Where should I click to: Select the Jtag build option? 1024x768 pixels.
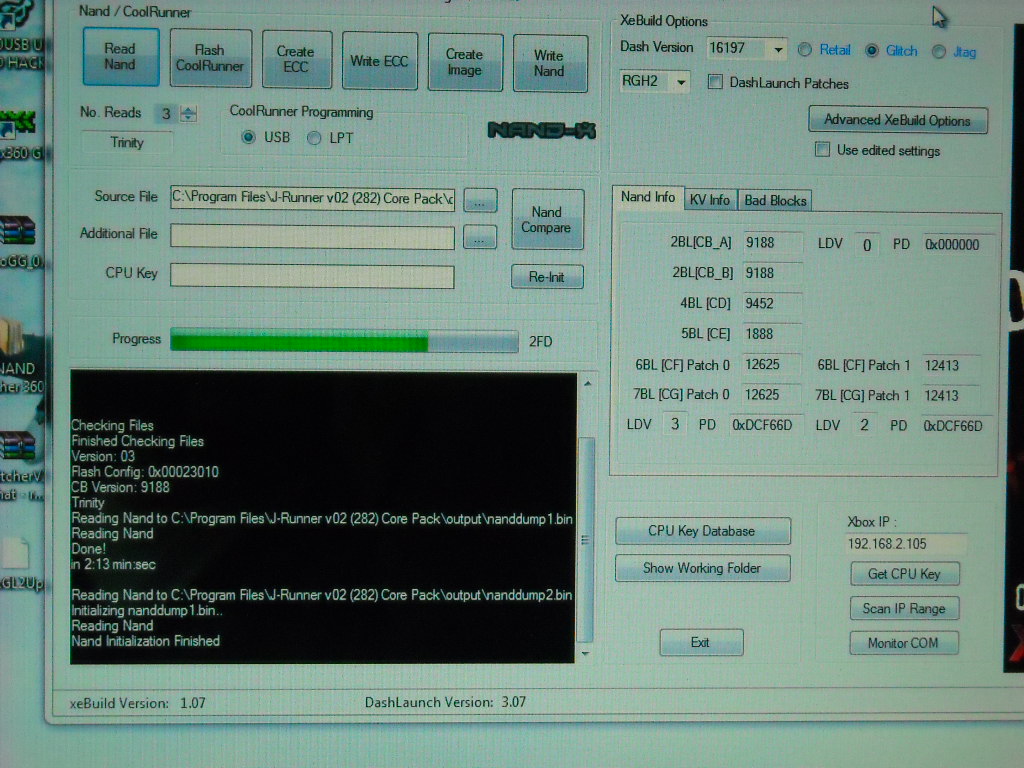point(939,52)
